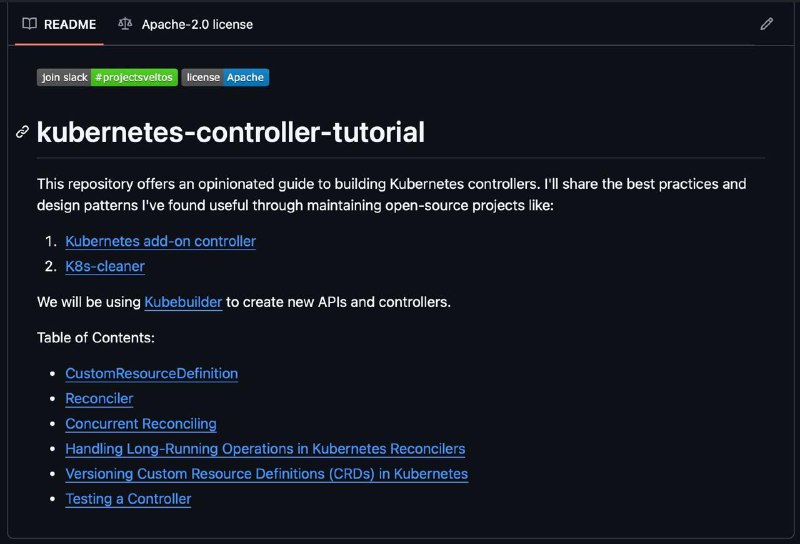This screenshot has height=544, width=800.
Task: Open the license Apache badge
Action: coord(225,77)
